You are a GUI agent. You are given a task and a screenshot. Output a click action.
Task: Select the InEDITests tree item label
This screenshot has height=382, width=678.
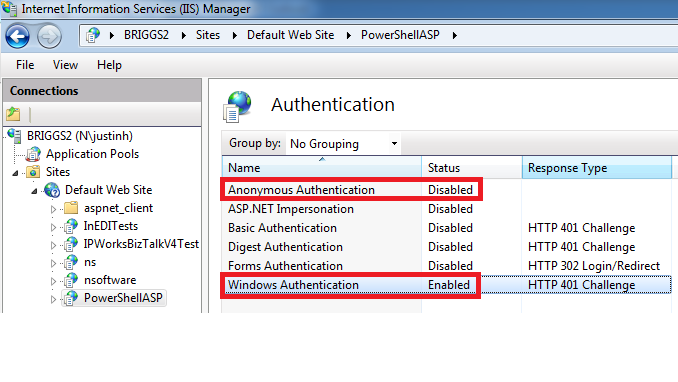point(111,226)
